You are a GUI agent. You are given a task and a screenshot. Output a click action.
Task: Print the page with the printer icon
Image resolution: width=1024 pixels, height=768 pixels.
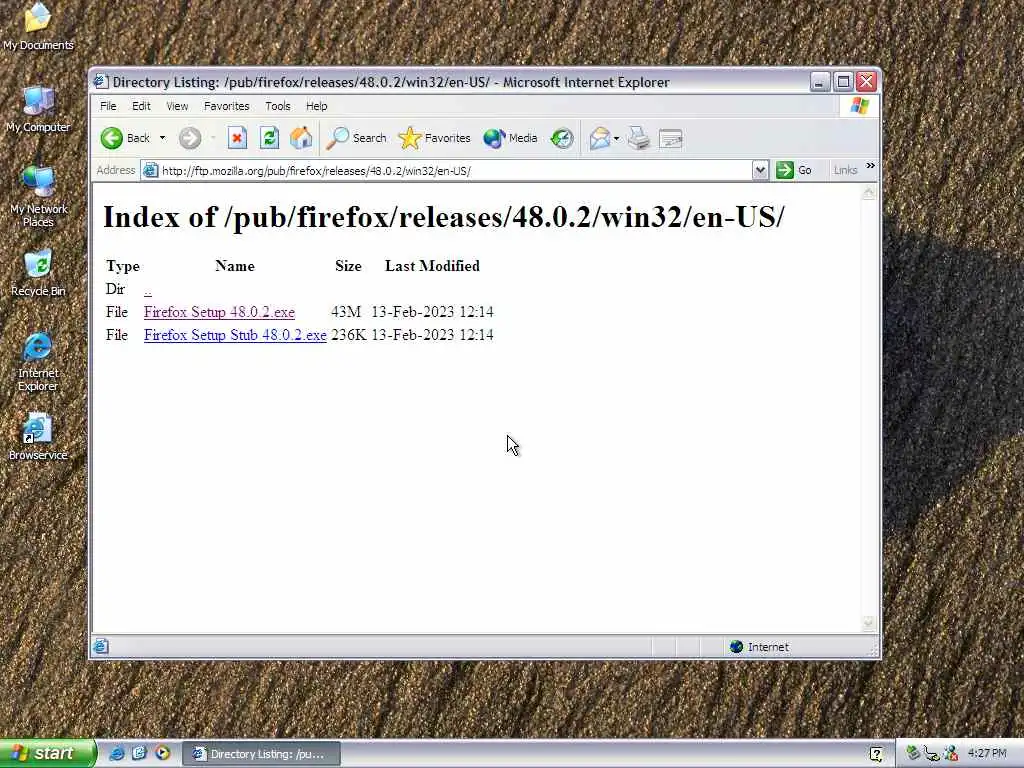point(639,138)
